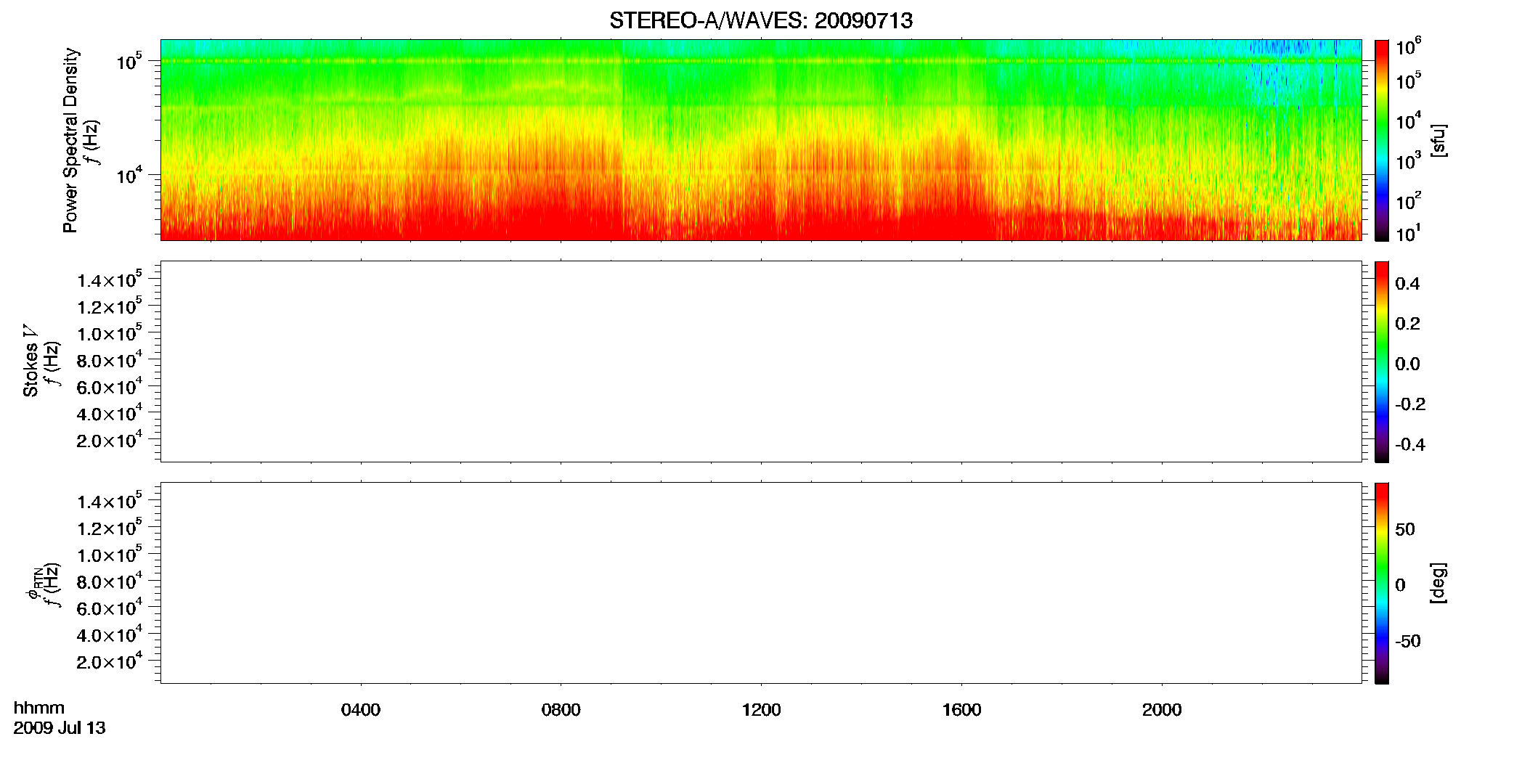Click the 2009 Jul 13 date label
The image size is (1522, 784).
tap(60, 727)
